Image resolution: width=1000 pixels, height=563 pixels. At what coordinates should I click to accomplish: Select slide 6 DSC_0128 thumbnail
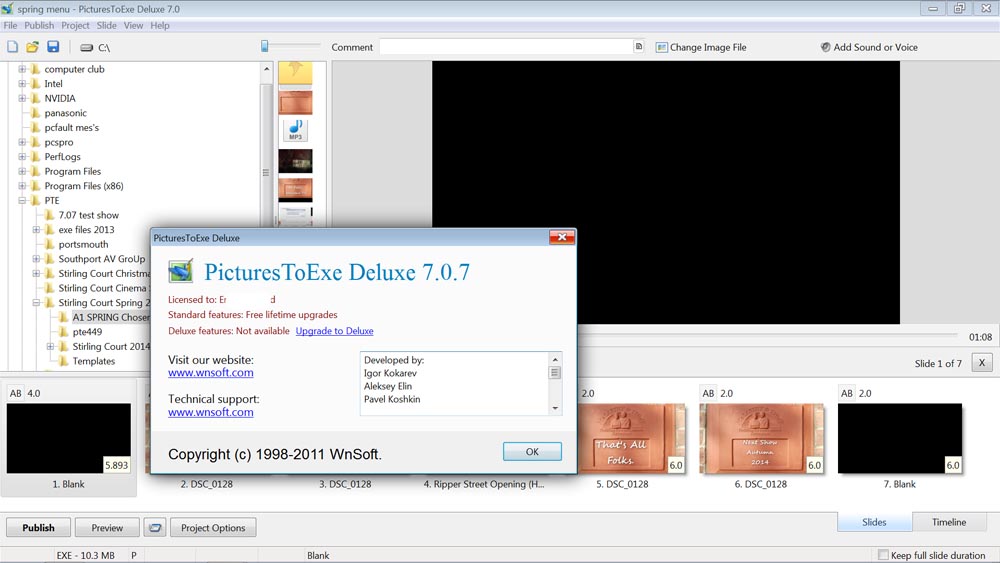tap(761, 438)
